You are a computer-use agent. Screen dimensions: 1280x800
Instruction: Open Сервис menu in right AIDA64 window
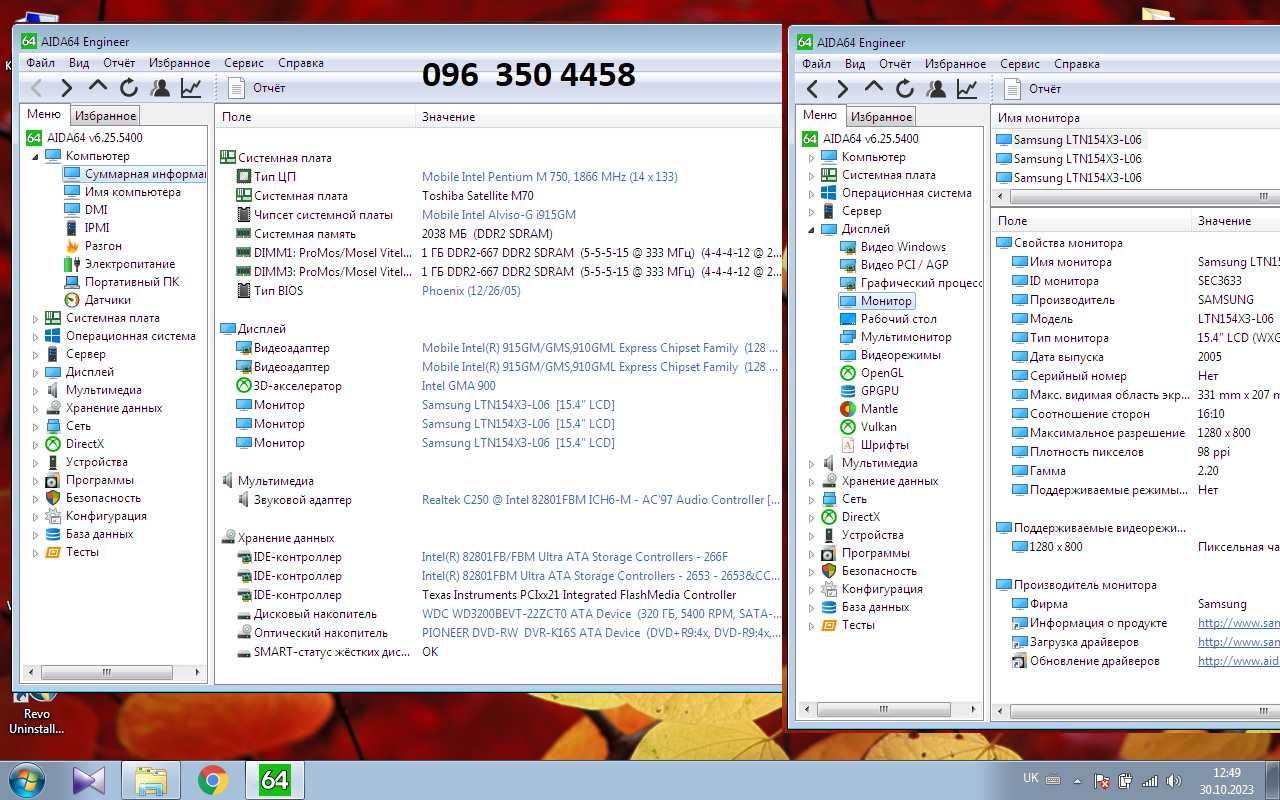click(x=1020, y=64)
